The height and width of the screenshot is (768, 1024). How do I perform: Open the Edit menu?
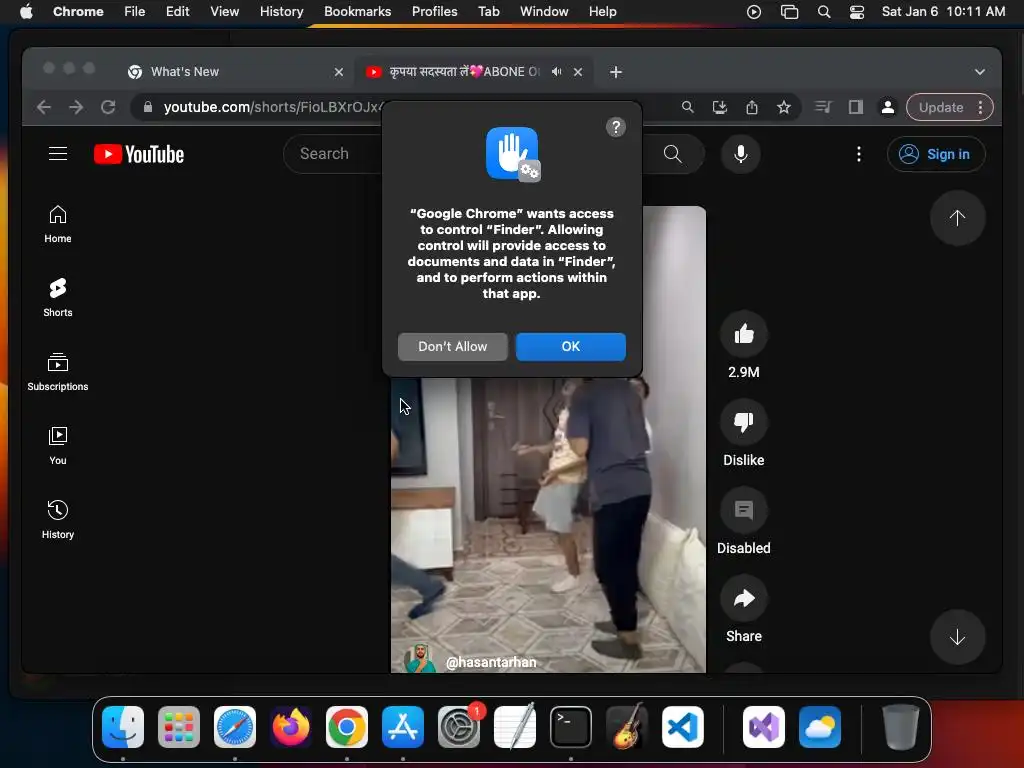click(178, 12)
